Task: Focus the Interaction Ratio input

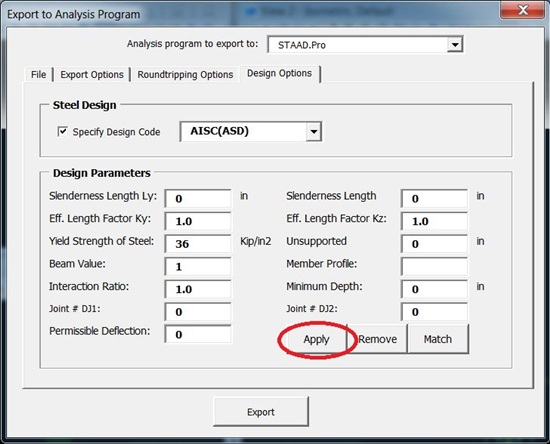Action: point(198,289)
